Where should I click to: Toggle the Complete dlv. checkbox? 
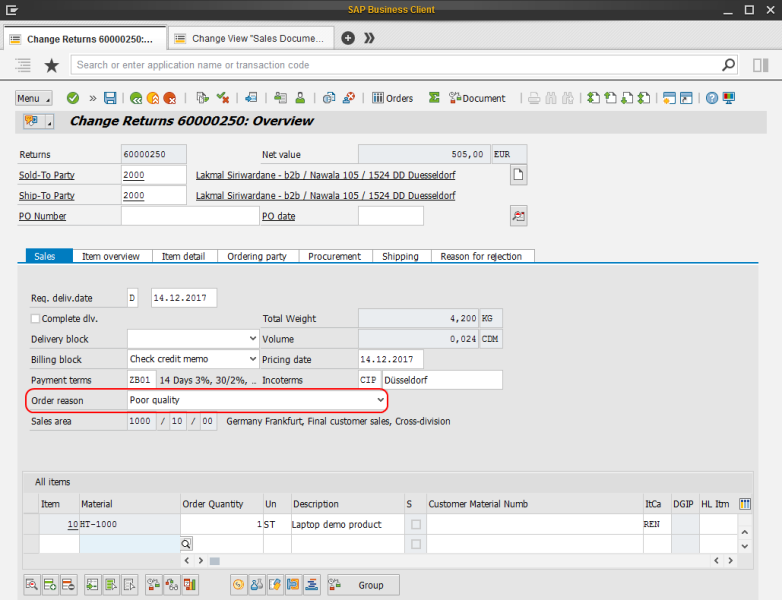coord(35,318)
